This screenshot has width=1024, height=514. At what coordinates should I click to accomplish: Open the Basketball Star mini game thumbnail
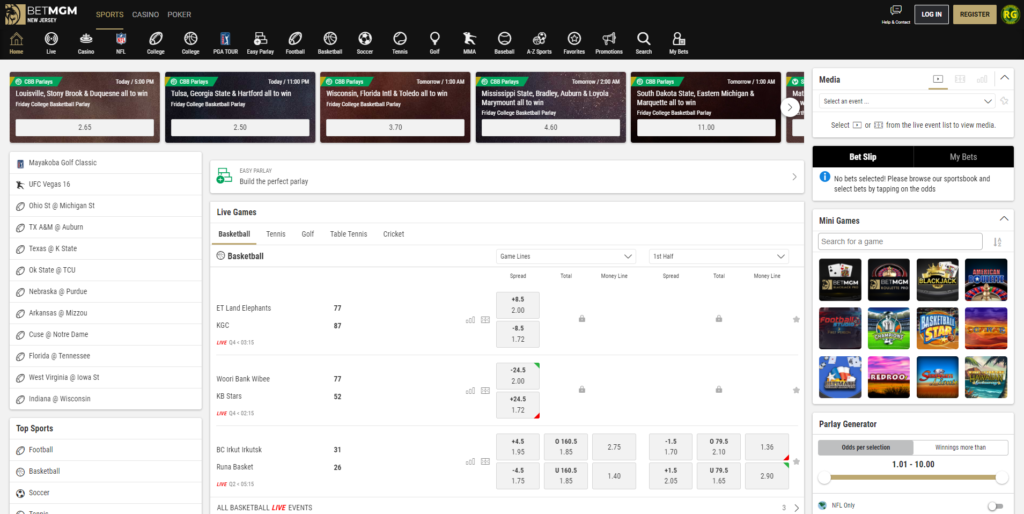pyautogui.click(x=937, y=329)
